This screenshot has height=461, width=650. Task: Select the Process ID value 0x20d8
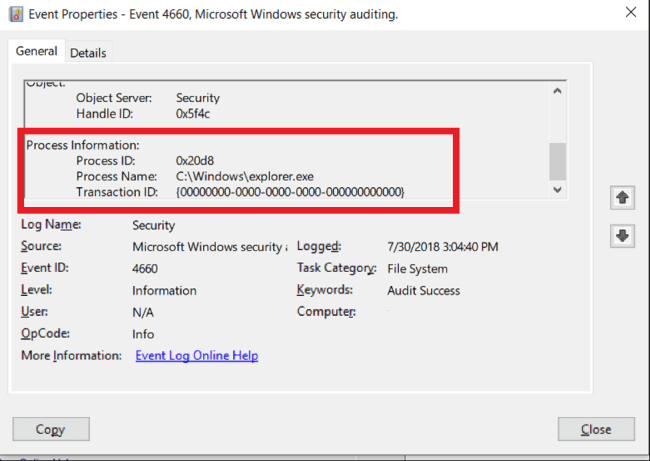click(195, 160)
